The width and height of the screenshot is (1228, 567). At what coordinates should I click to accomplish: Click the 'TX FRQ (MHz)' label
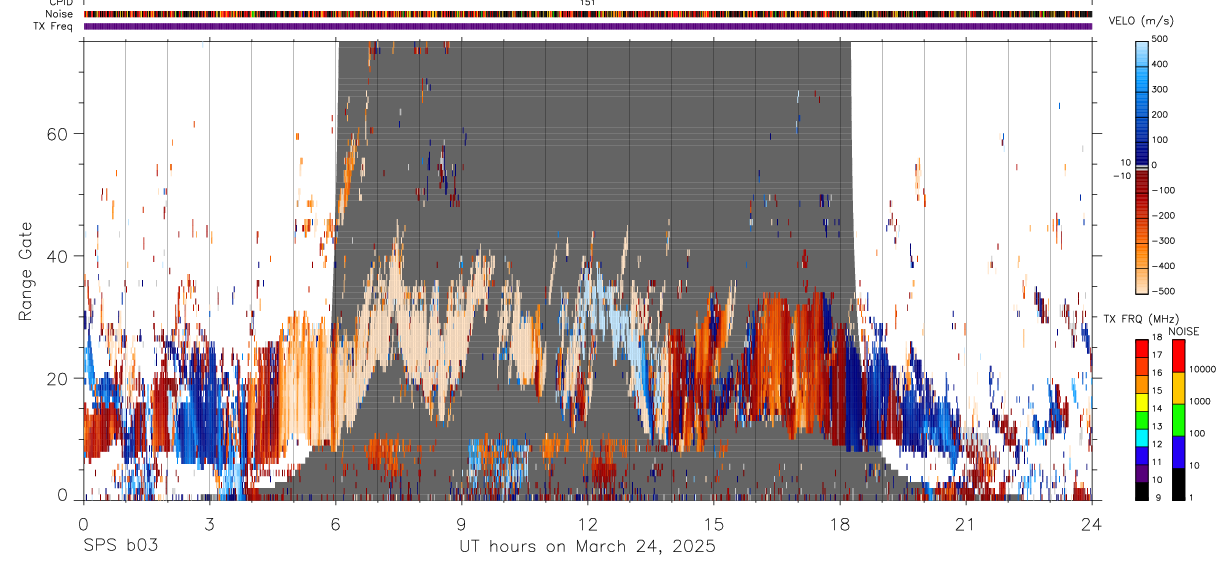tap(1141, 319)
